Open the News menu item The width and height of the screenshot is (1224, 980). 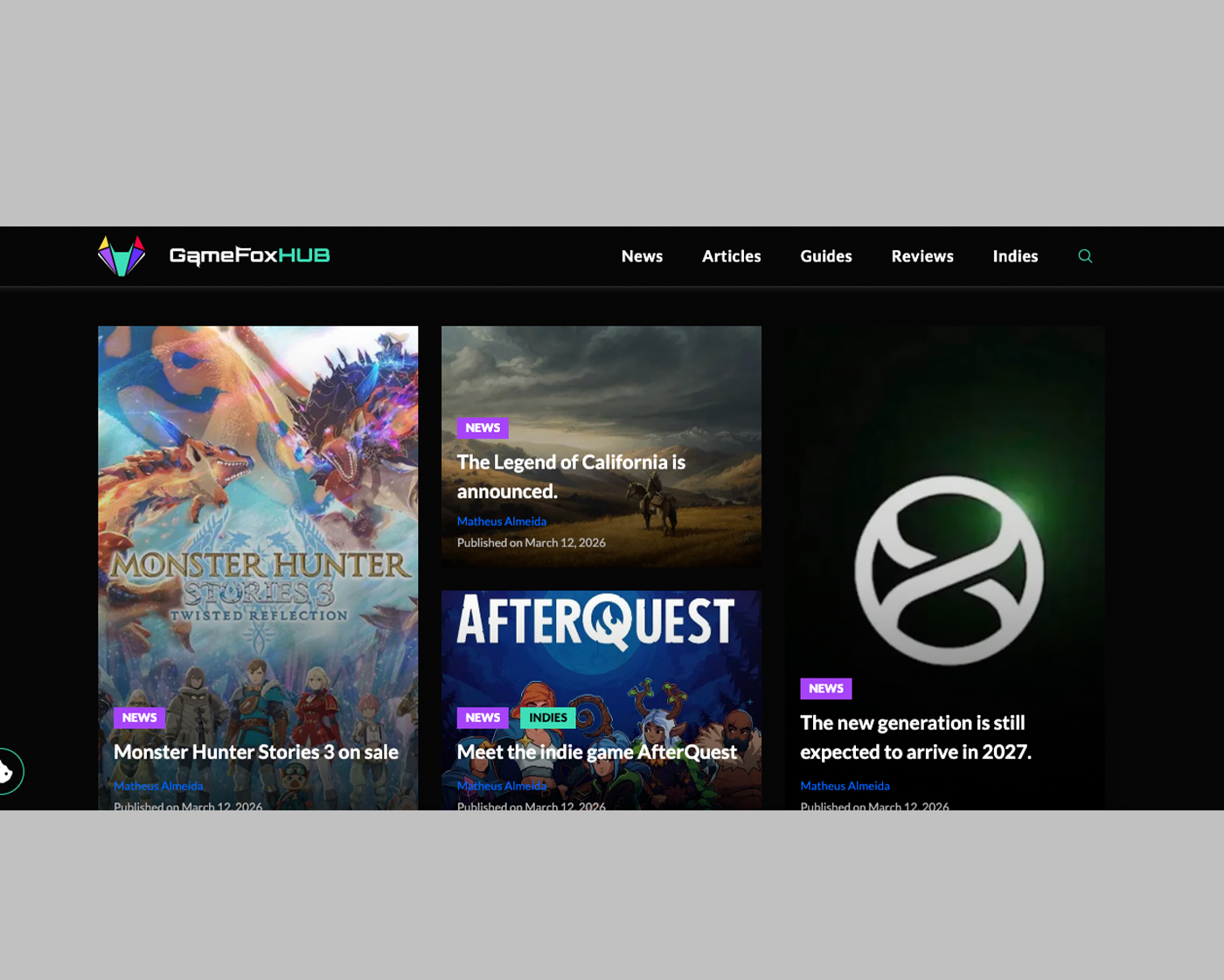pyautogui.click(x=642, y=256)
